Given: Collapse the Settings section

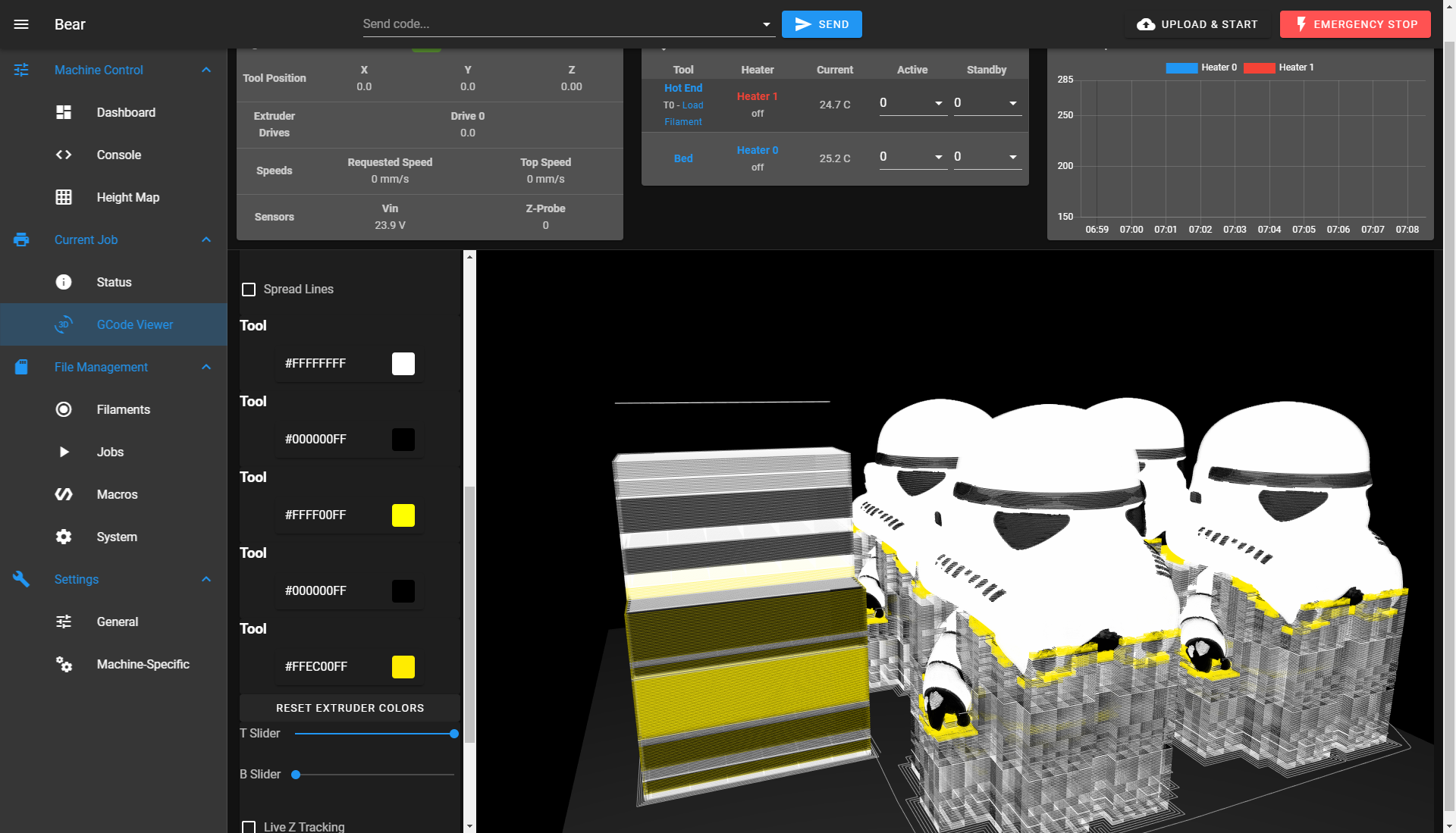Looking at the screenshot, I should tap(206, 579).
